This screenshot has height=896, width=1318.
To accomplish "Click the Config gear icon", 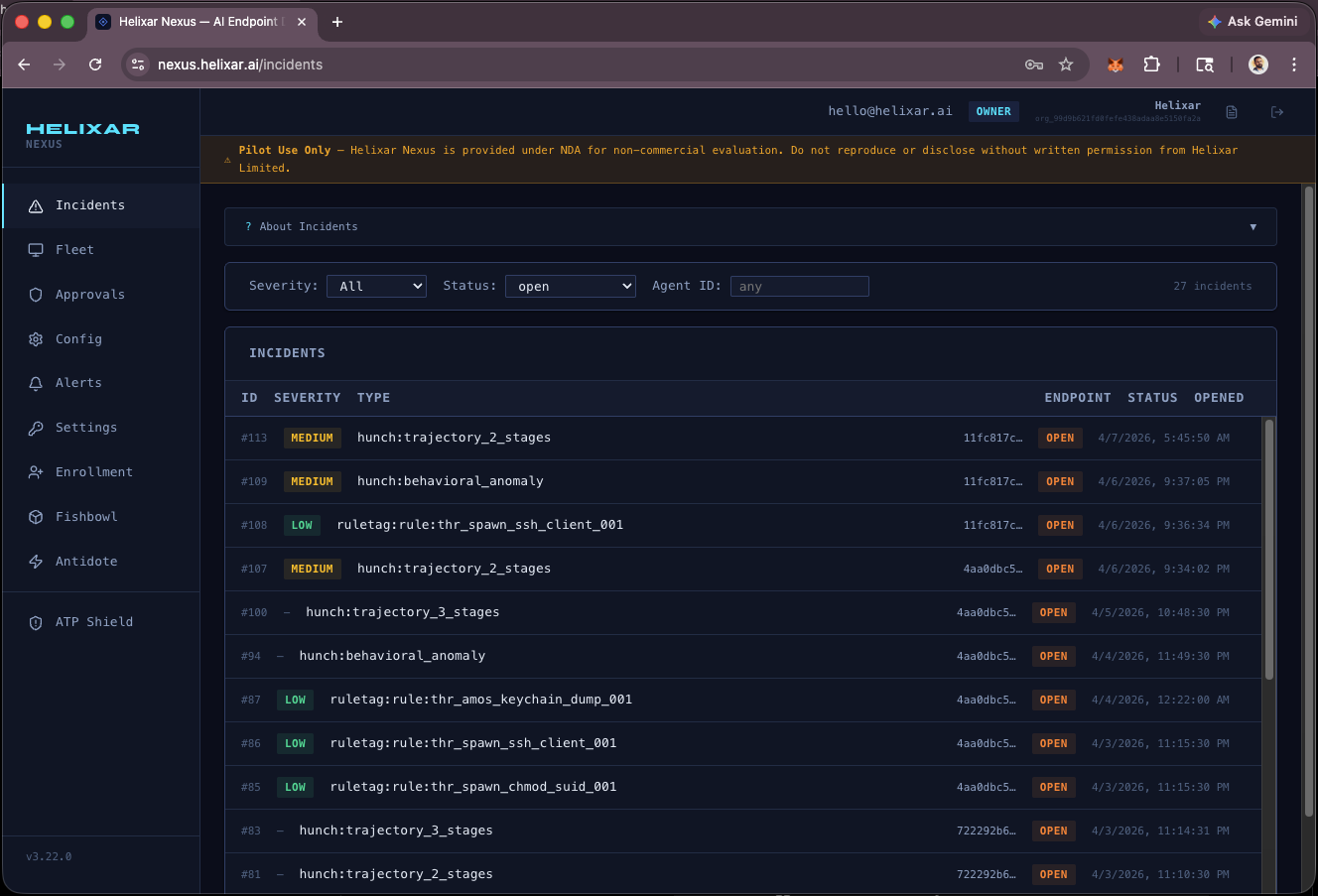I will point(36,339).
